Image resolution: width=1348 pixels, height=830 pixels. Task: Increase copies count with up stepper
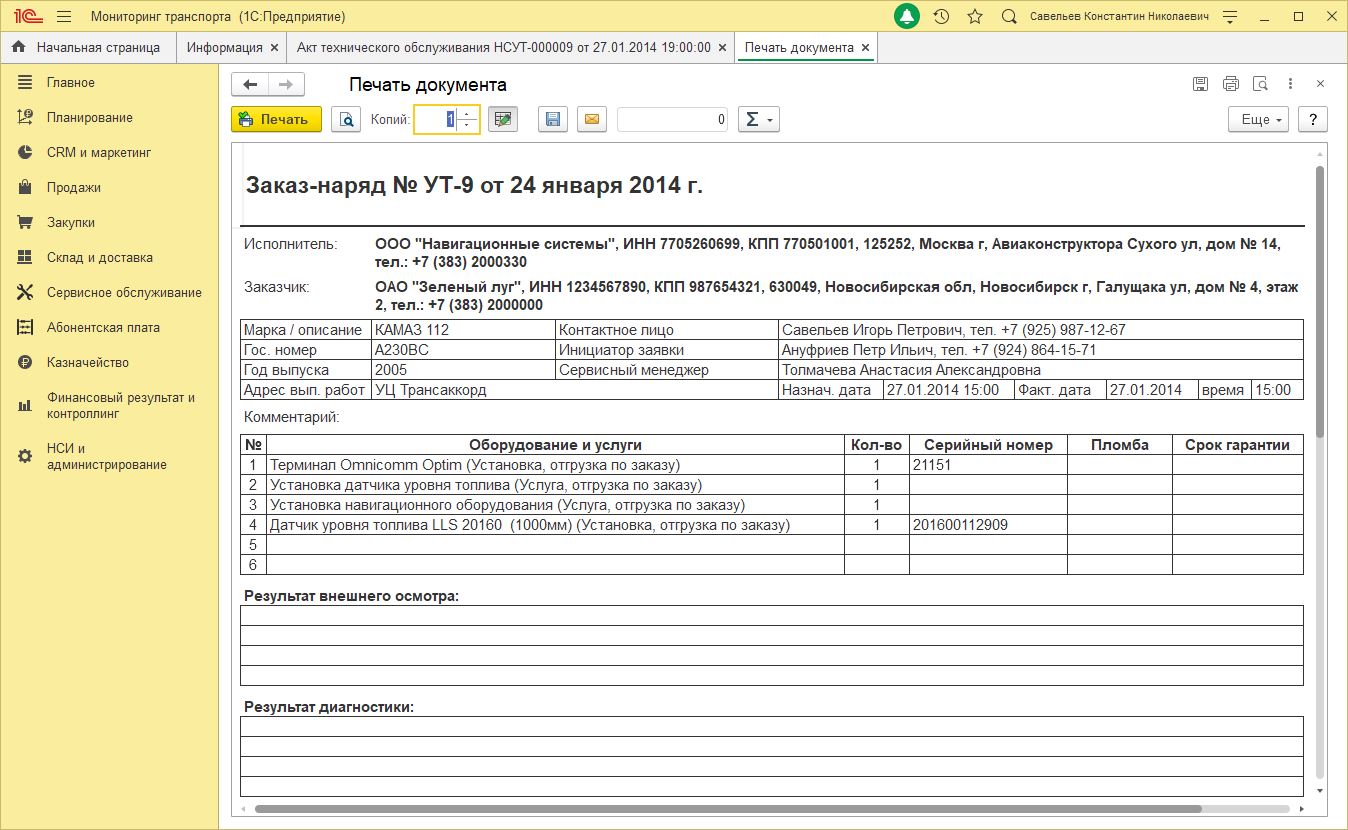[x=467, y=114]
